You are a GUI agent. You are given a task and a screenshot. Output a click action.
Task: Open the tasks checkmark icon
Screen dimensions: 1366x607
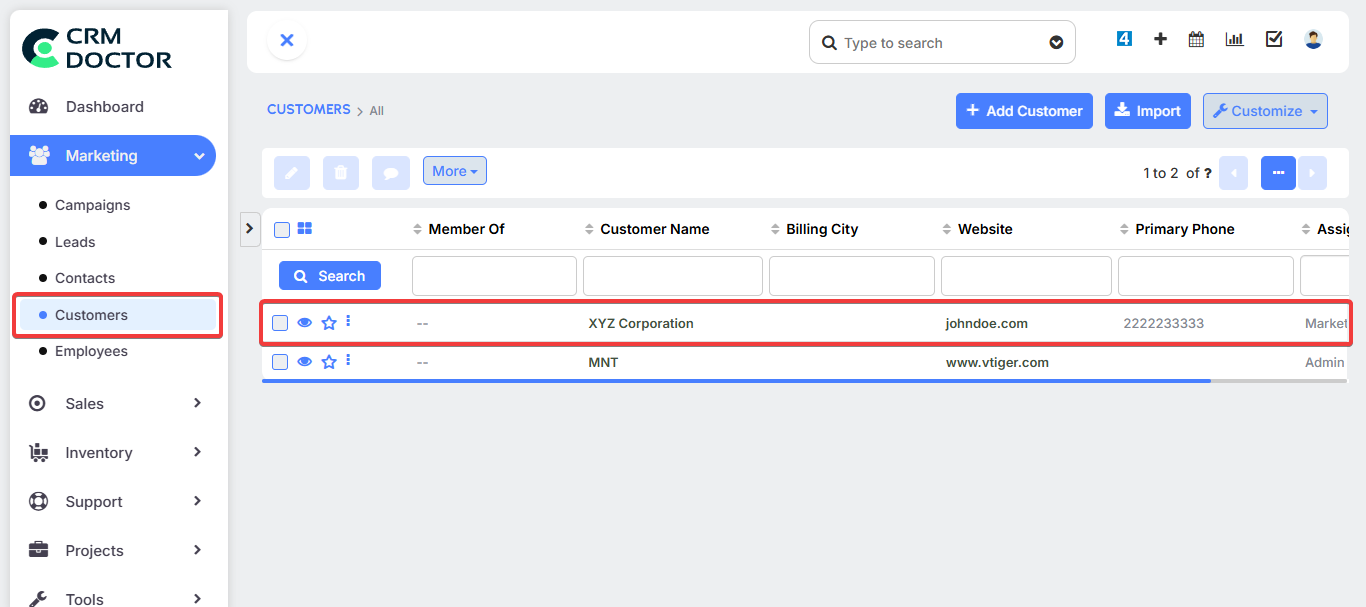coord(1274,40)
